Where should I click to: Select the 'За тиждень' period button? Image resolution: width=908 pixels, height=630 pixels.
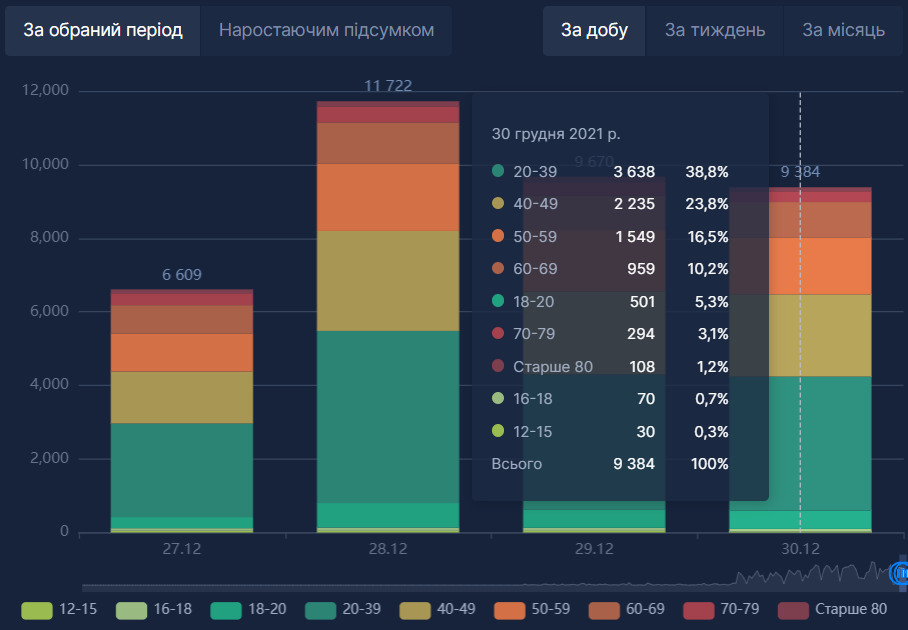(x=715, y=30)
